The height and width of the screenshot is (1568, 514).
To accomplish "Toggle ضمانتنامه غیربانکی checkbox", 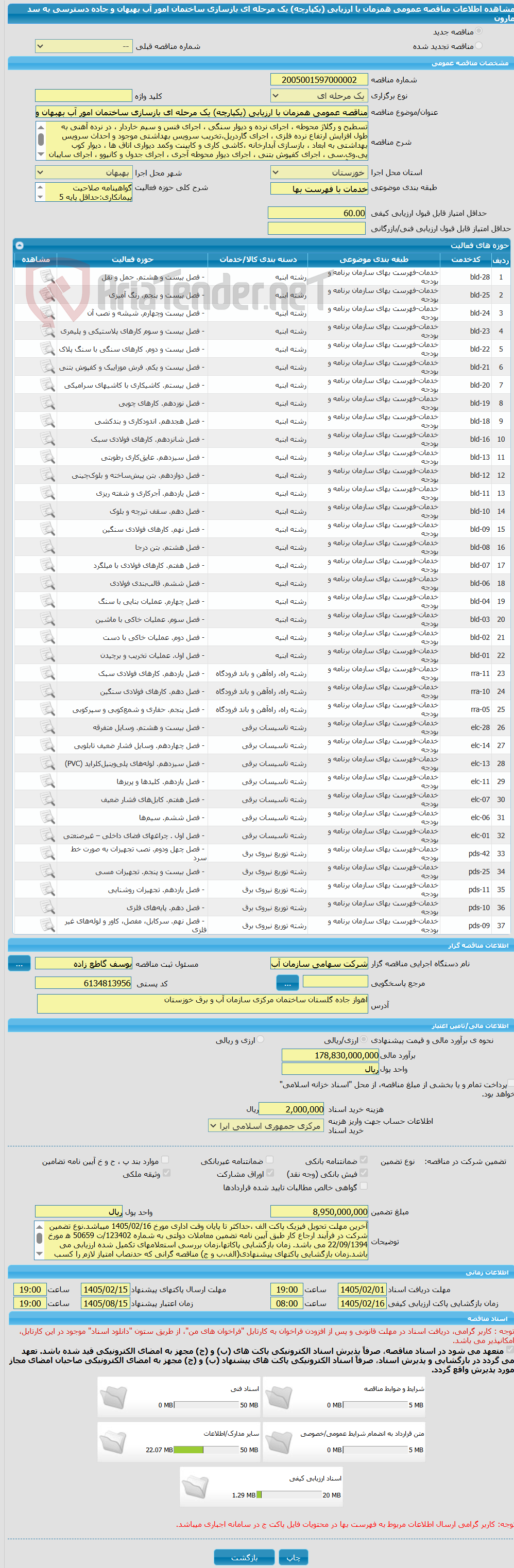I will pos(270,1160).
